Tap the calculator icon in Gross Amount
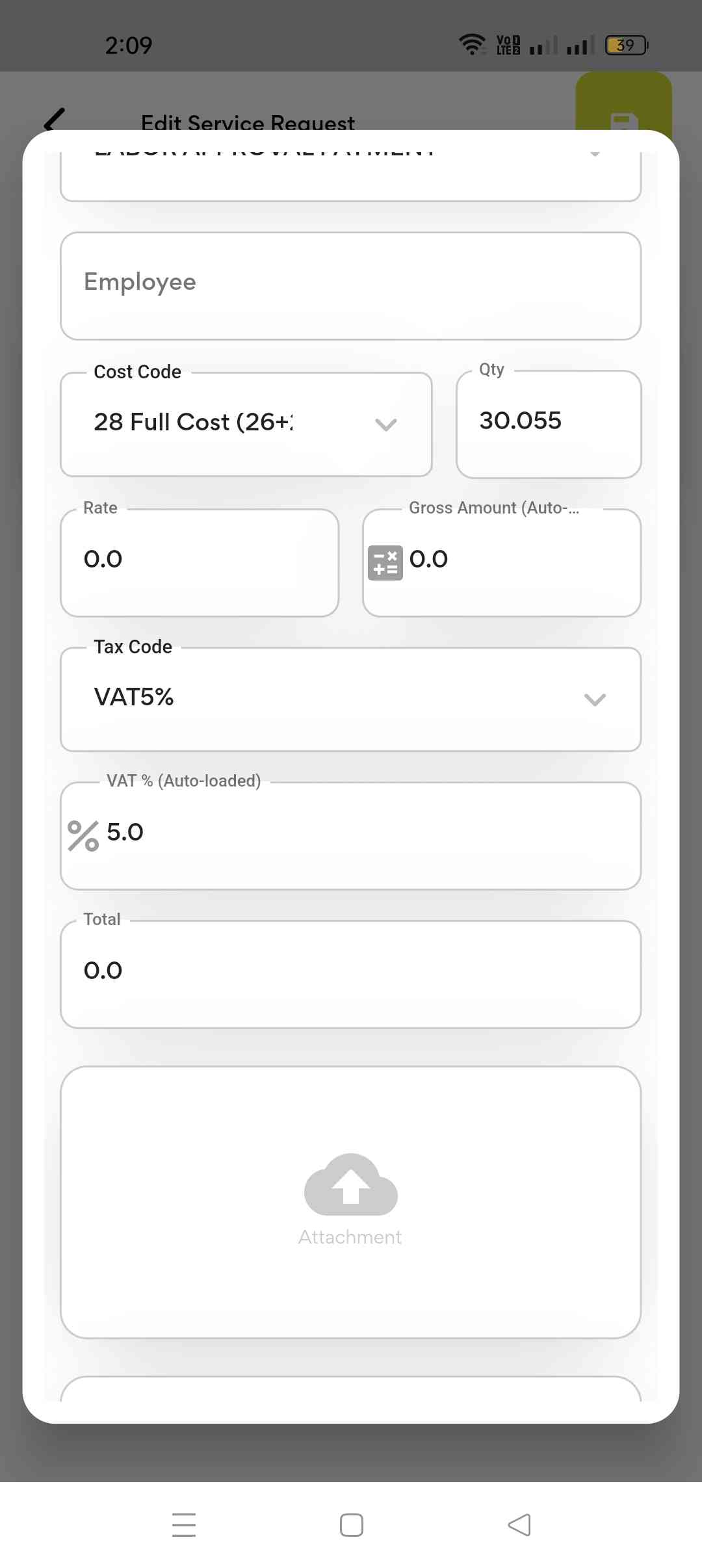Image resolution: width=702 pixels, height=1568 pixels. pyautogui.click(x=385, y=562)
